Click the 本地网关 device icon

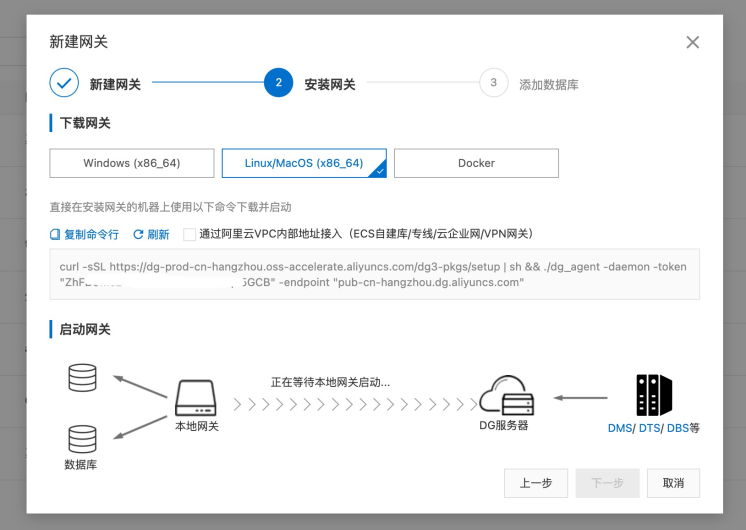tap(196, 398)
